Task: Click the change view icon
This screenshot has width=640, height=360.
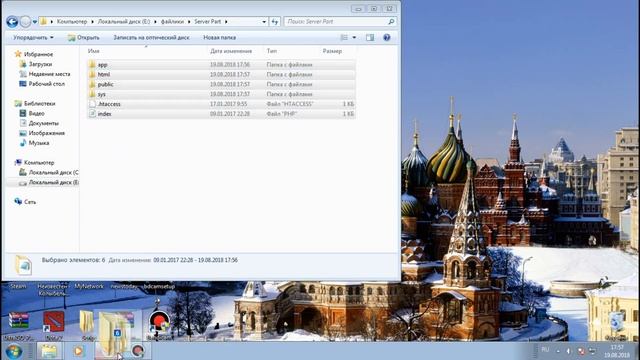Action: point(344,38)
